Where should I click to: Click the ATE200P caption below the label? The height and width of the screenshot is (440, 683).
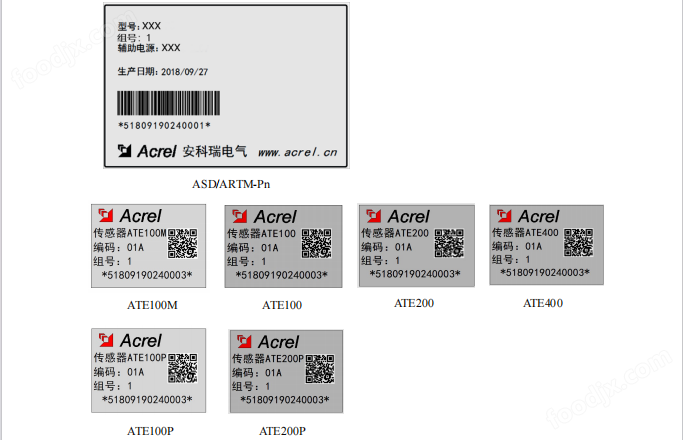[282, 431]
